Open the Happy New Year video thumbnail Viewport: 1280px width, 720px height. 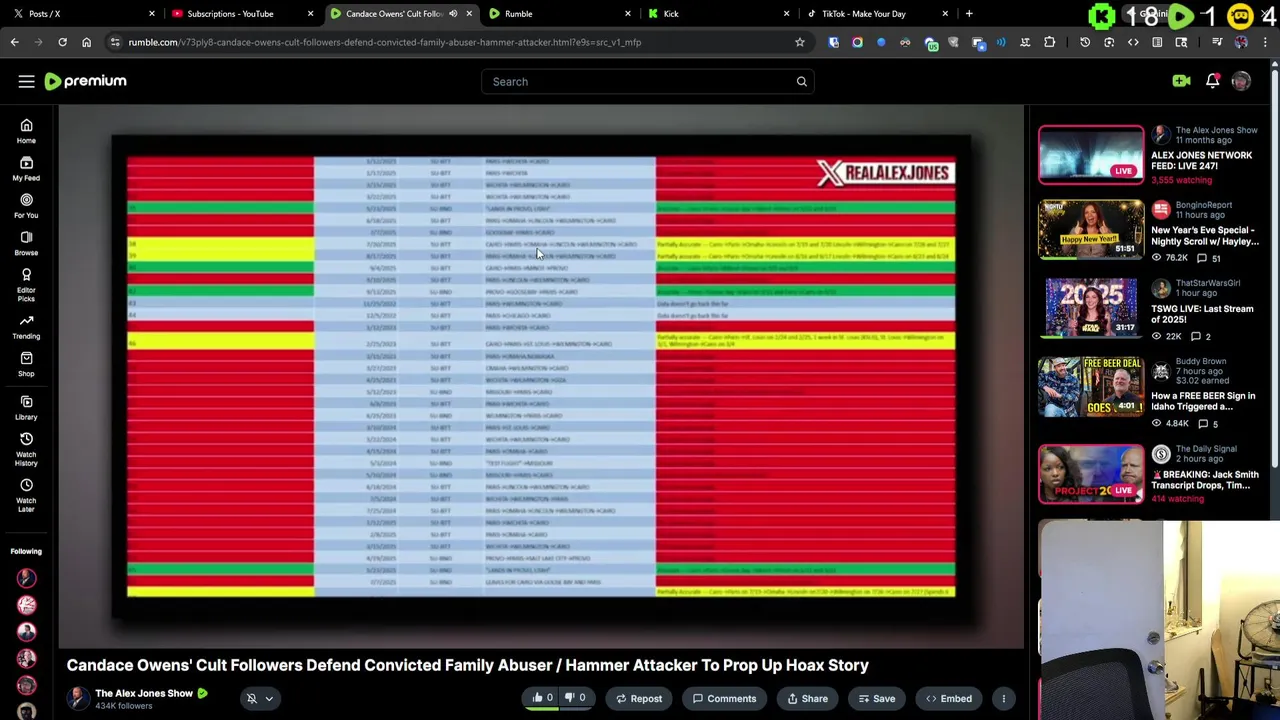(1090, 229)
